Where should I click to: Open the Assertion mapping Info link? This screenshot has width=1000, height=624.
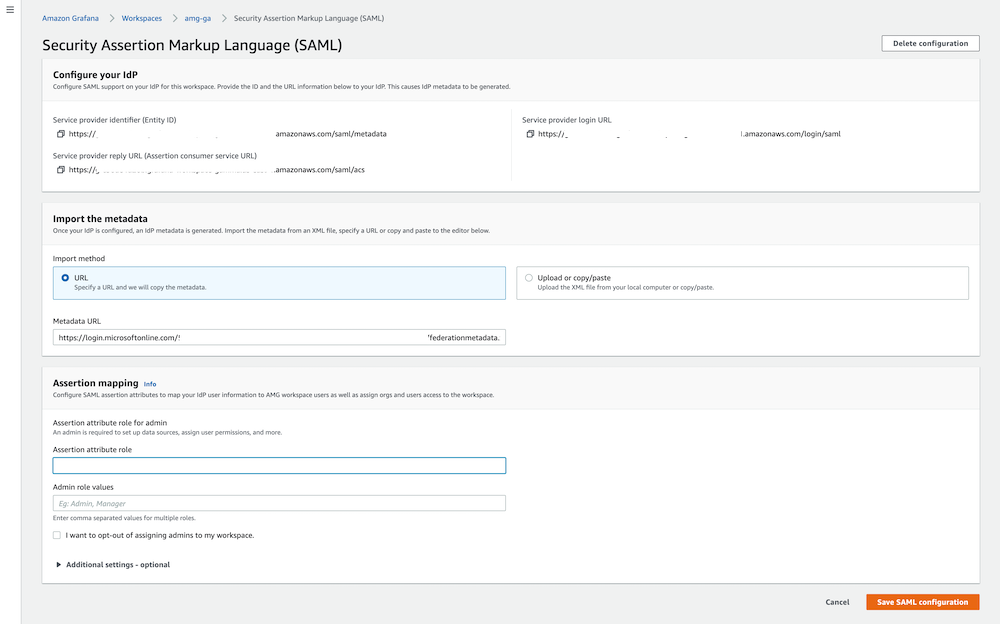[x=150, y=383]
